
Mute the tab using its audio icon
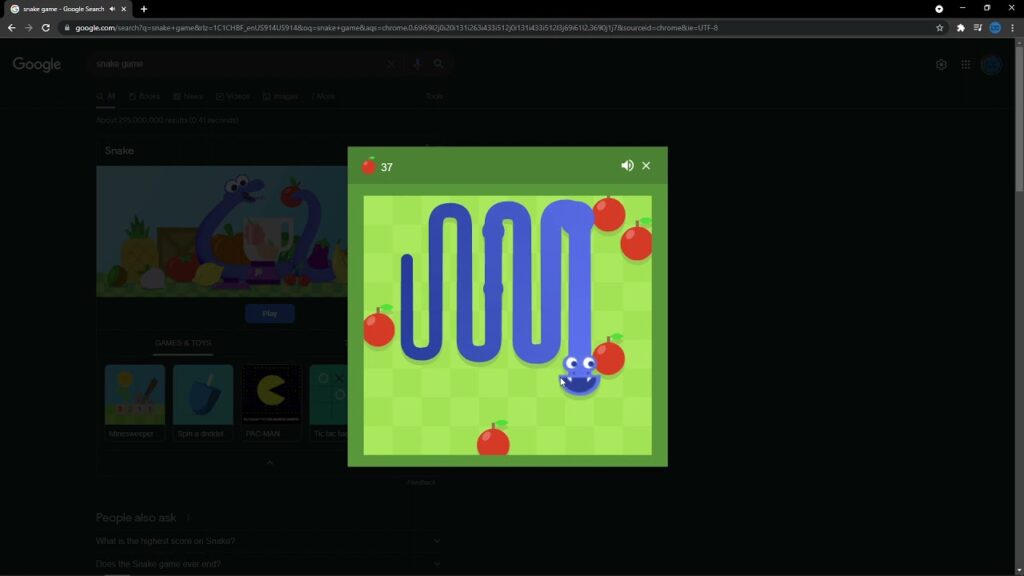pos(112,9)
